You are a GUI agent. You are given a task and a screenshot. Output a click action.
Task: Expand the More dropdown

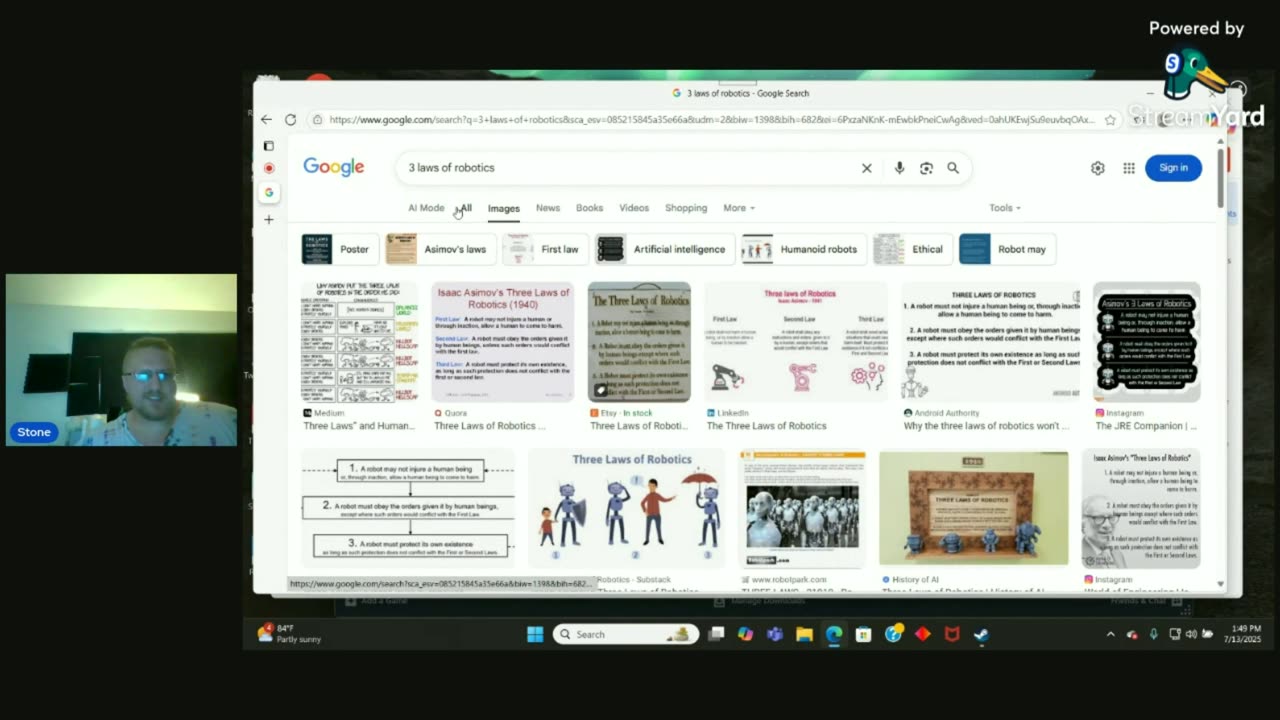(x=739, y=208)
